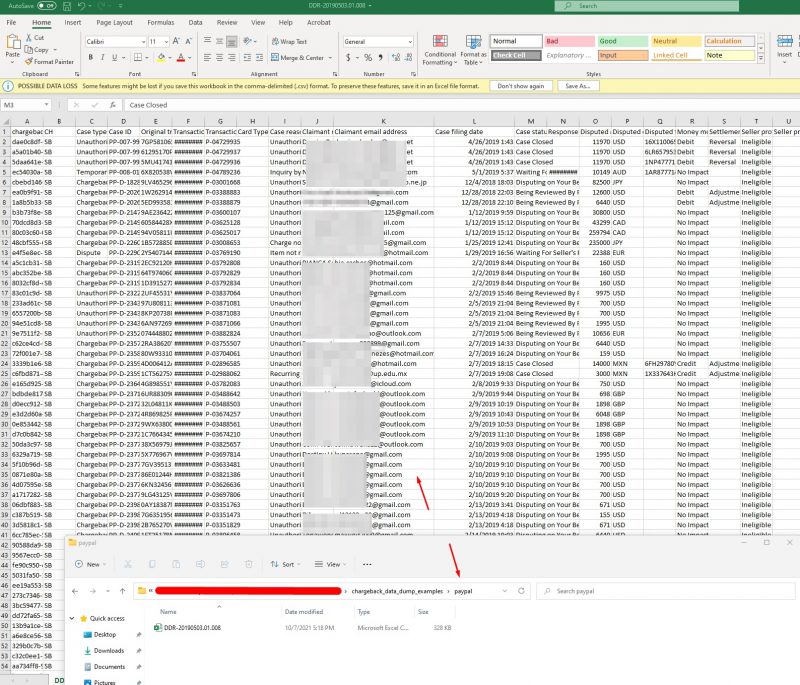
Task: Open the Formulas ribbon tab
Action: point(160,21)
